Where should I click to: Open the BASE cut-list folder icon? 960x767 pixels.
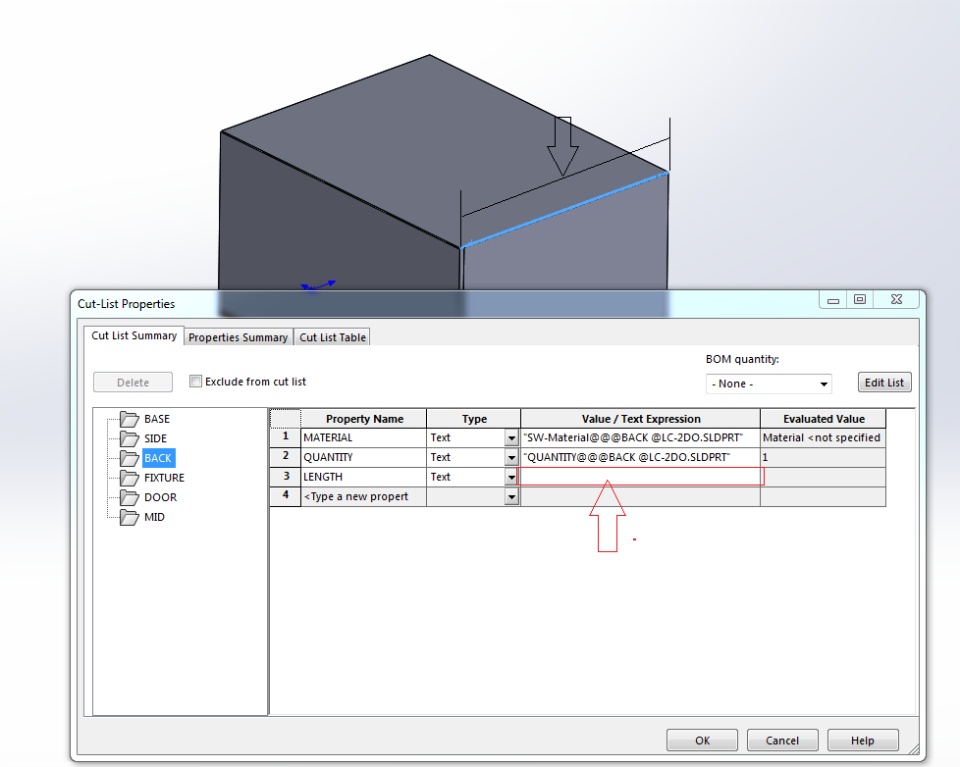(129, 419)
